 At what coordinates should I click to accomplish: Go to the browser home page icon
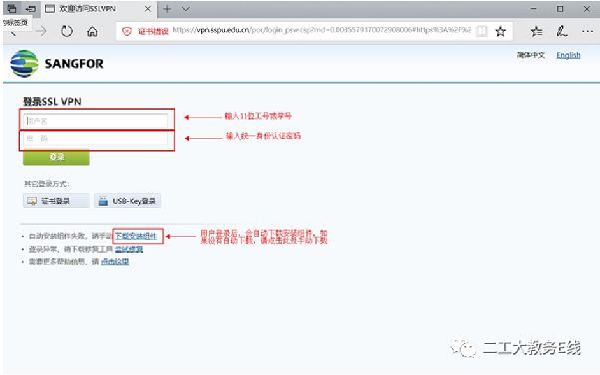92,31
